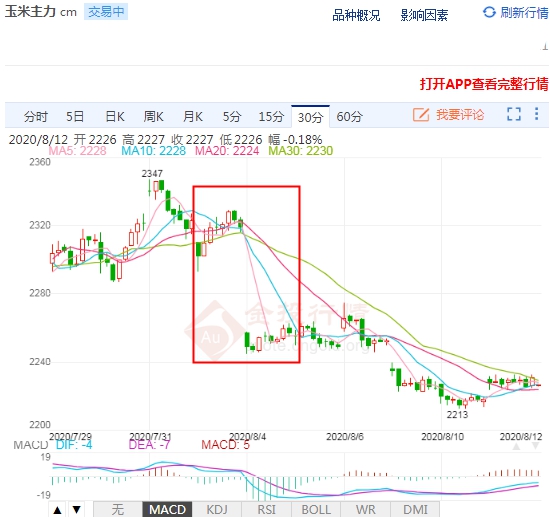Click the MA30: 2230 legend label
Viewport: 550px width, 517px height.
(301, 151)
